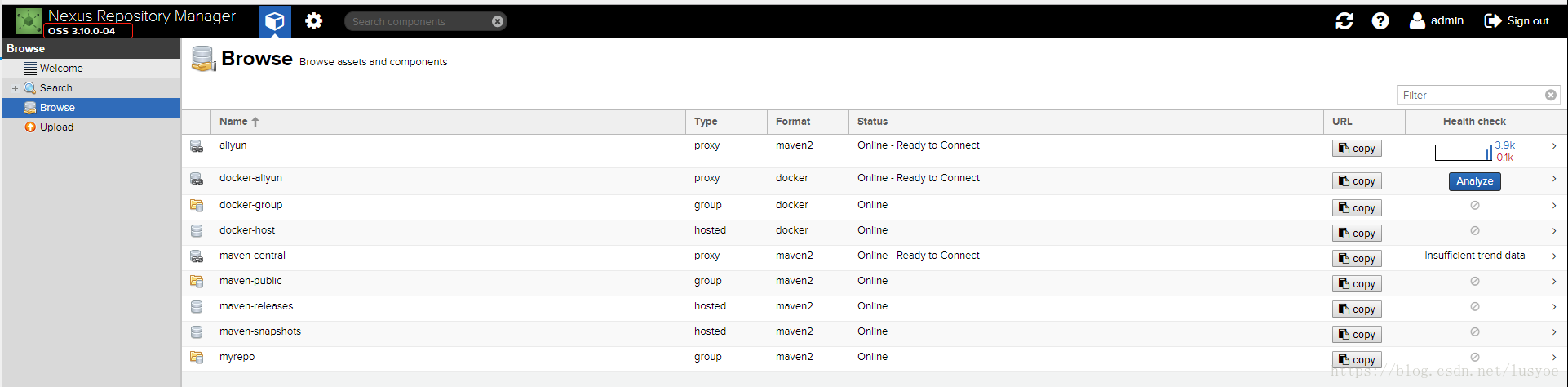Clear the Filter box
This screenshot has height=387, width=1568.
tap(1551, 95)
